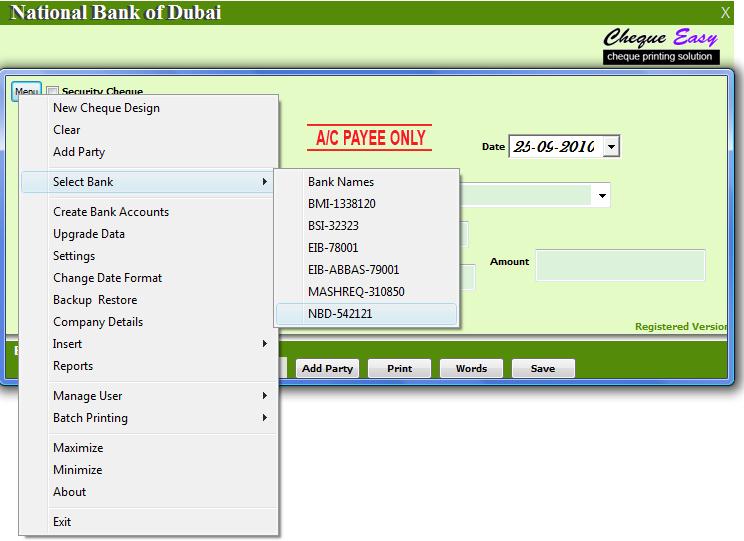
Task: Click the Registered Version text
Action: click(x=681, y=326)
